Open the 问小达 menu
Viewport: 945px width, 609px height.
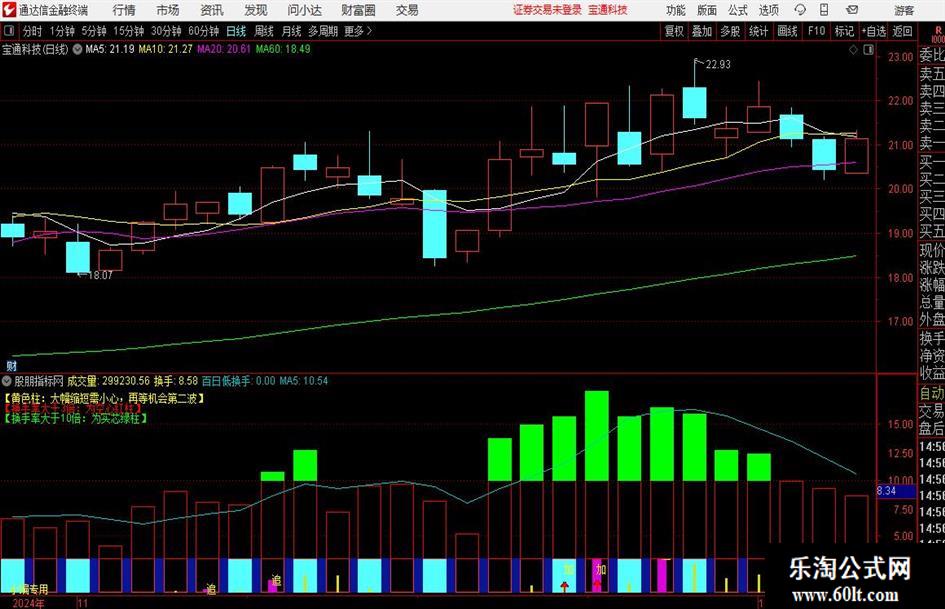[304, 10]
